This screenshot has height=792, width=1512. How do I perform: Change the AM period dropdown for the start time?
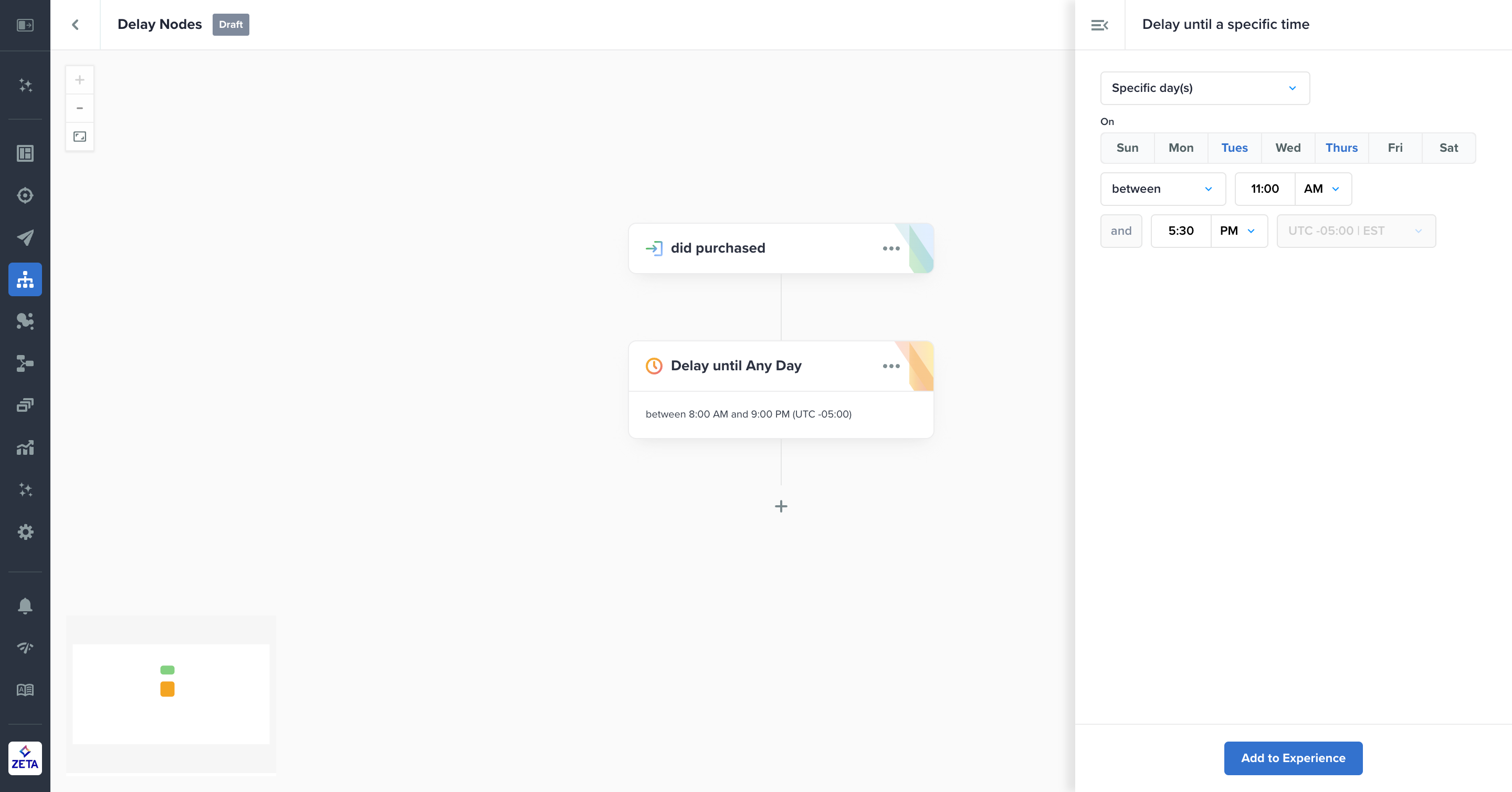click(1322, 189)
